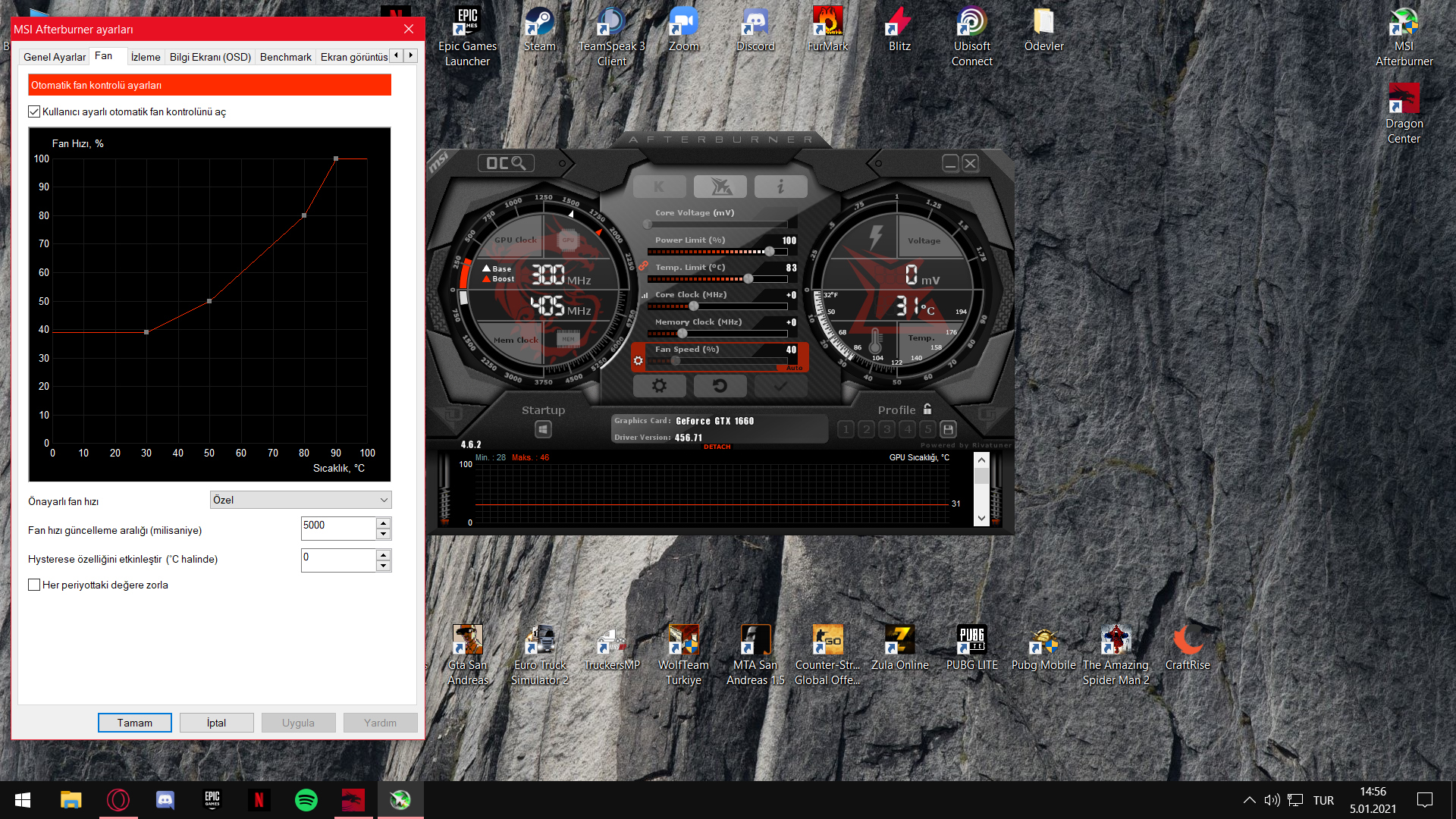Click the Power Limit slider handle
Viewport: 1456px width, 819px height.
tap(770, 251)
